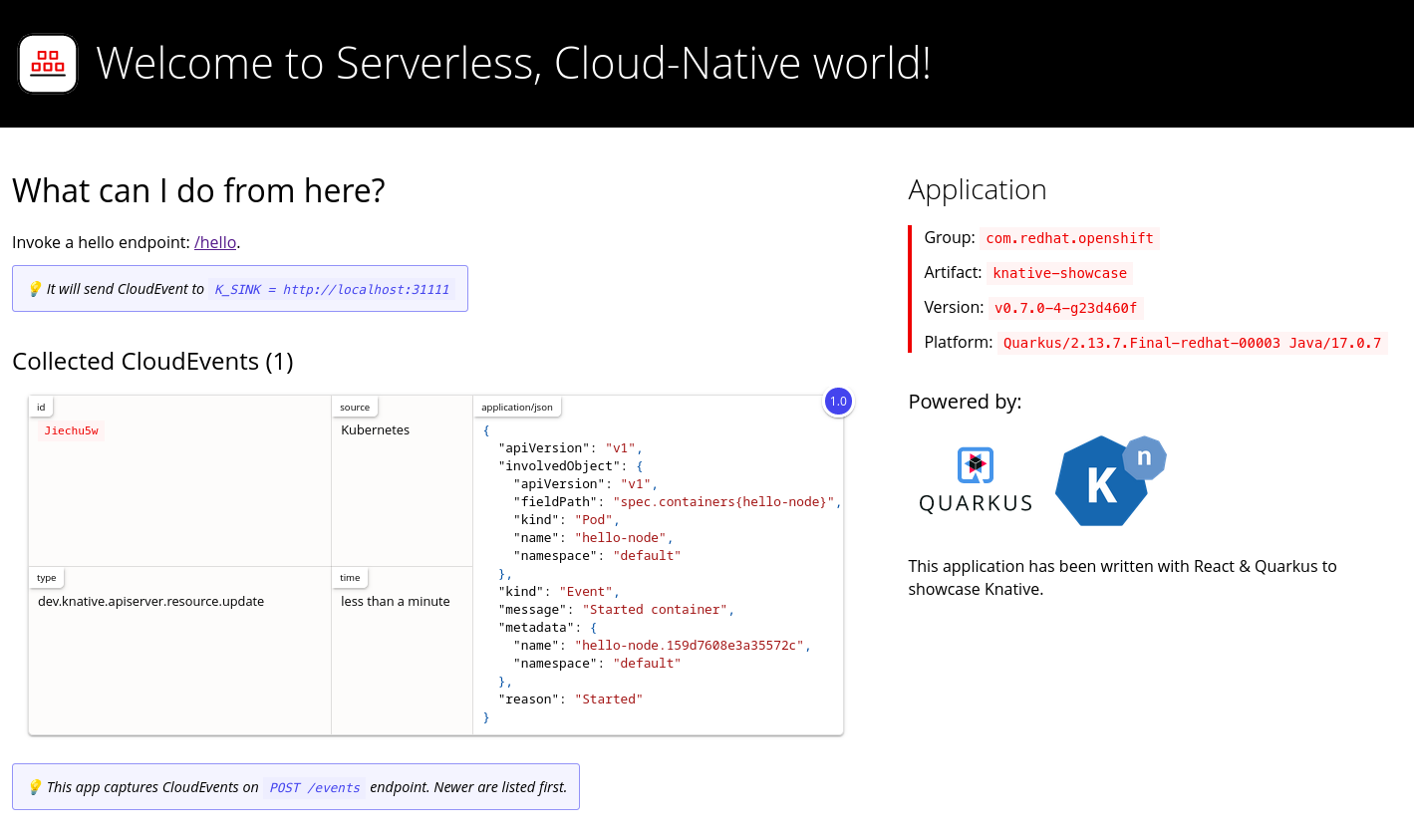This screenshot has width=1414, height=840.
Task: Click the Quarkus logo
Action: point(976,480)
